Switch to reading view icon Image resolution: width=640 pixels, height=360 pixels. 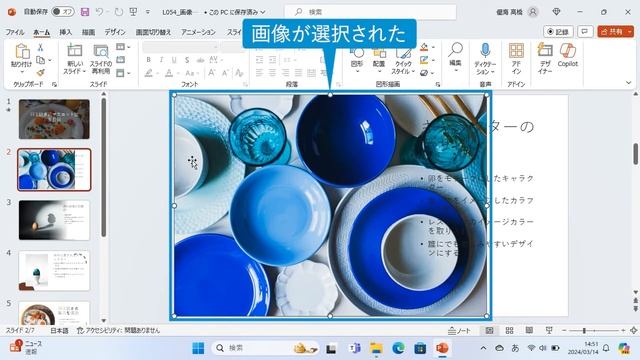[529, 330]
